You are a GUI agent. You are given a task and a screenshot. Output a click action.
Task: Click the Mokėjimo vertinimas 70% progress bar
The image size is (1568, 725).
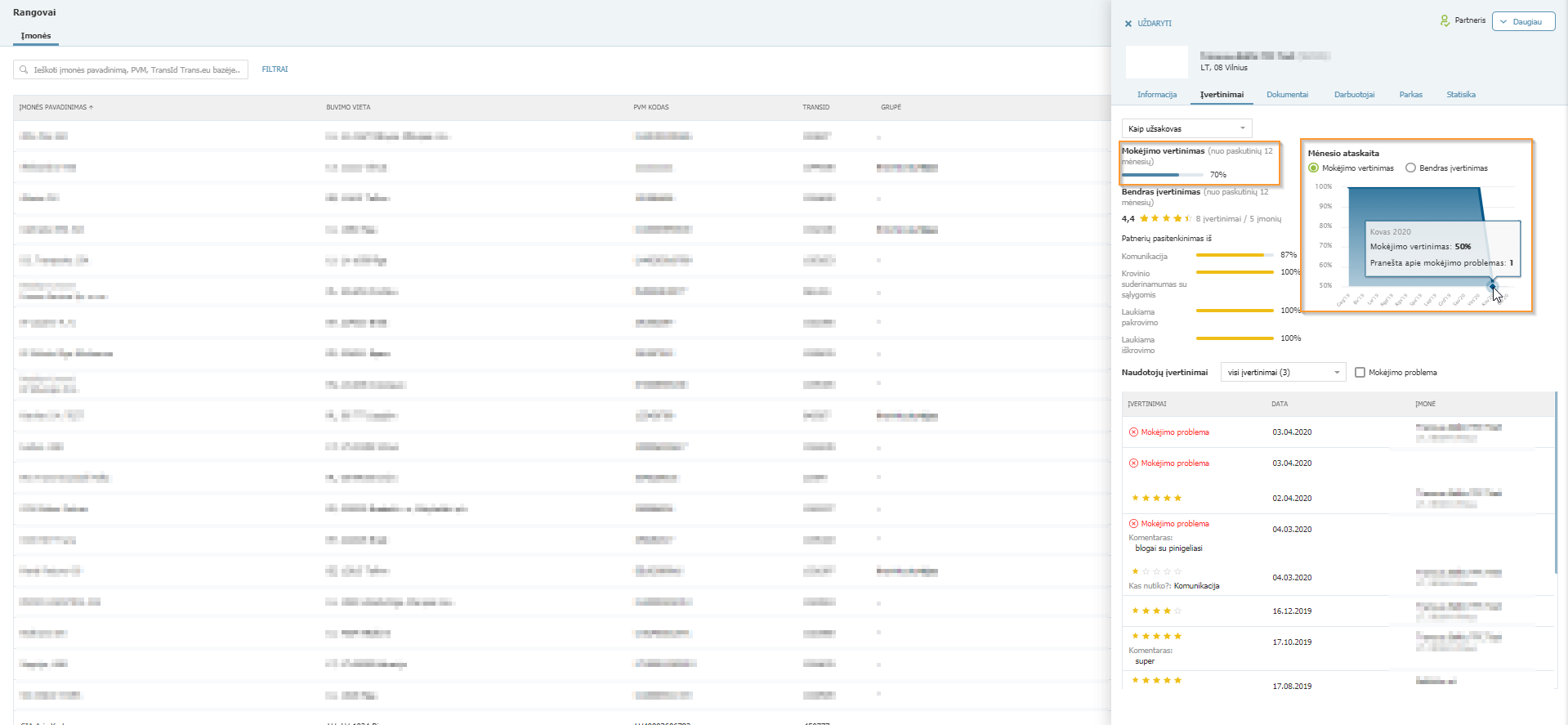point(1162,175)
